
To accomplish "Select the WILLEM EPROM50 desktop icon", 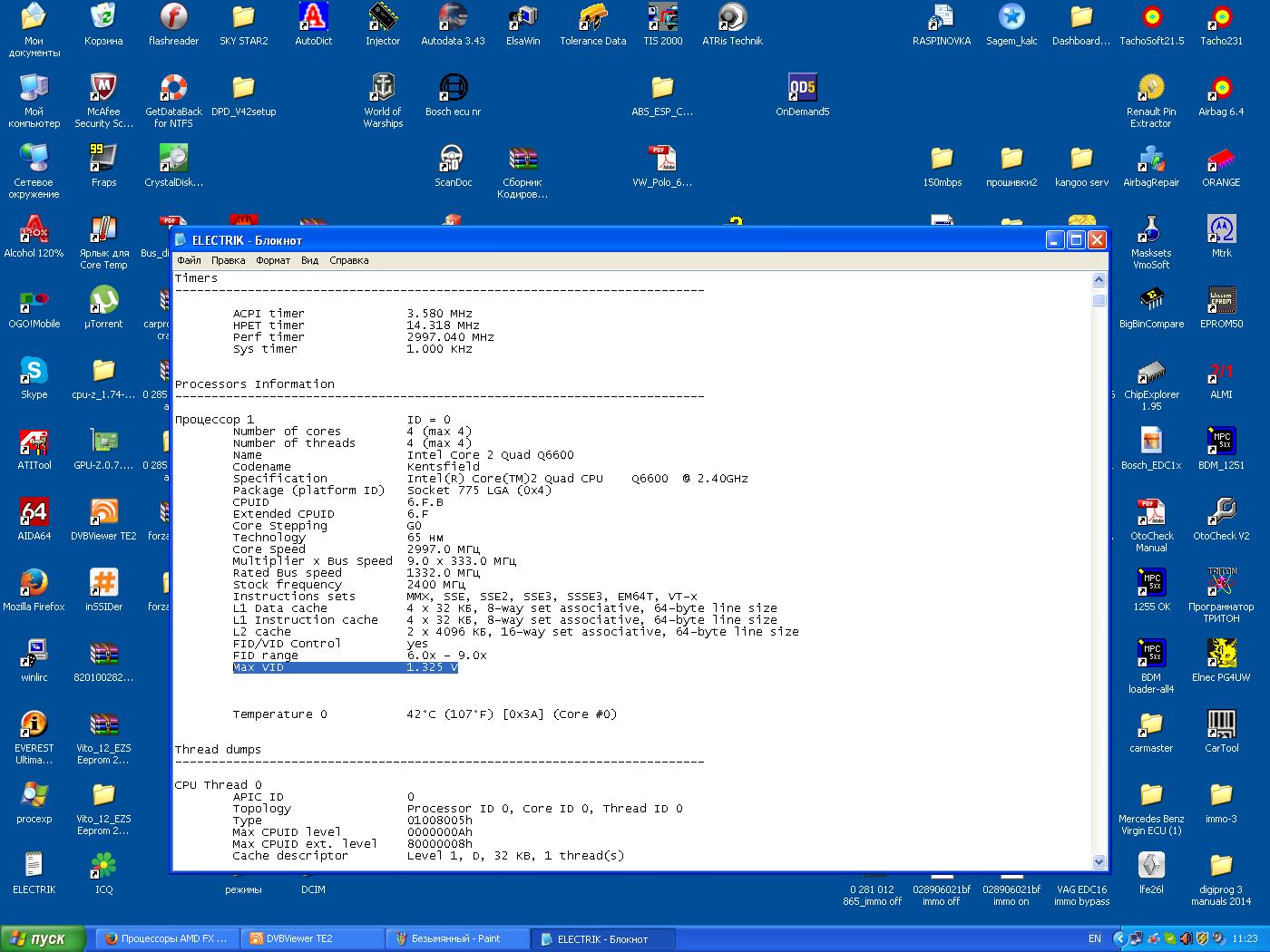I will pos(1221,307).
